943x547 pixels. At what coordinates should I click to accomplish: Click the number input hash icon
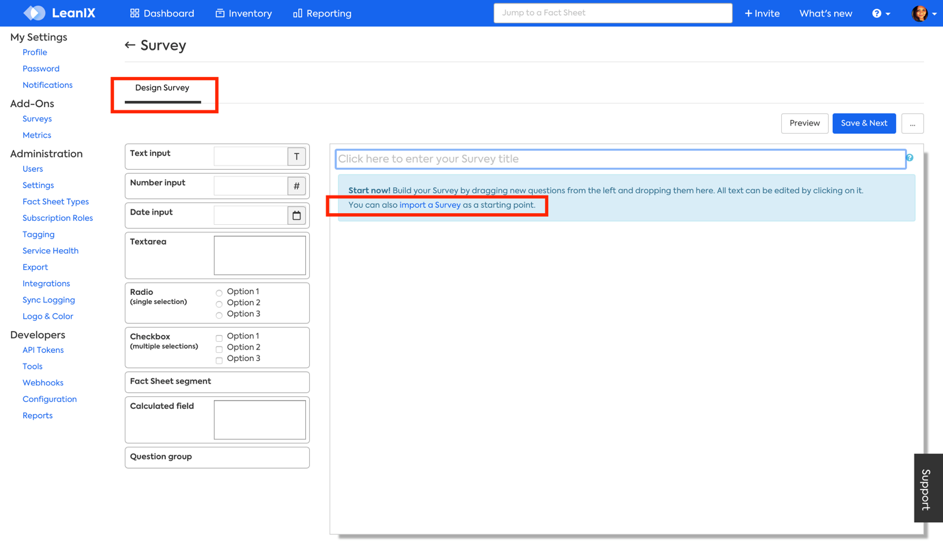click(x=296, y=186)
